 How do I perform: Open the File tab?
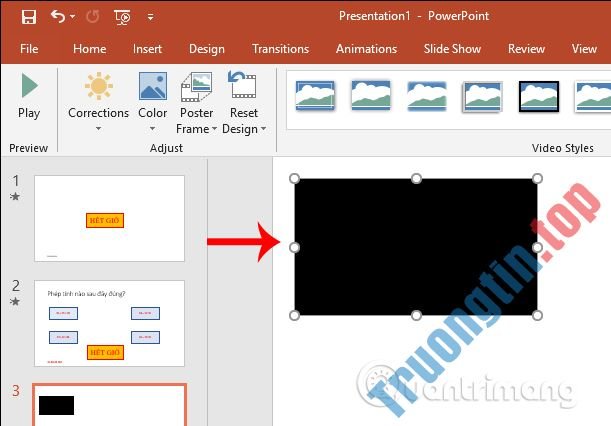29,49
